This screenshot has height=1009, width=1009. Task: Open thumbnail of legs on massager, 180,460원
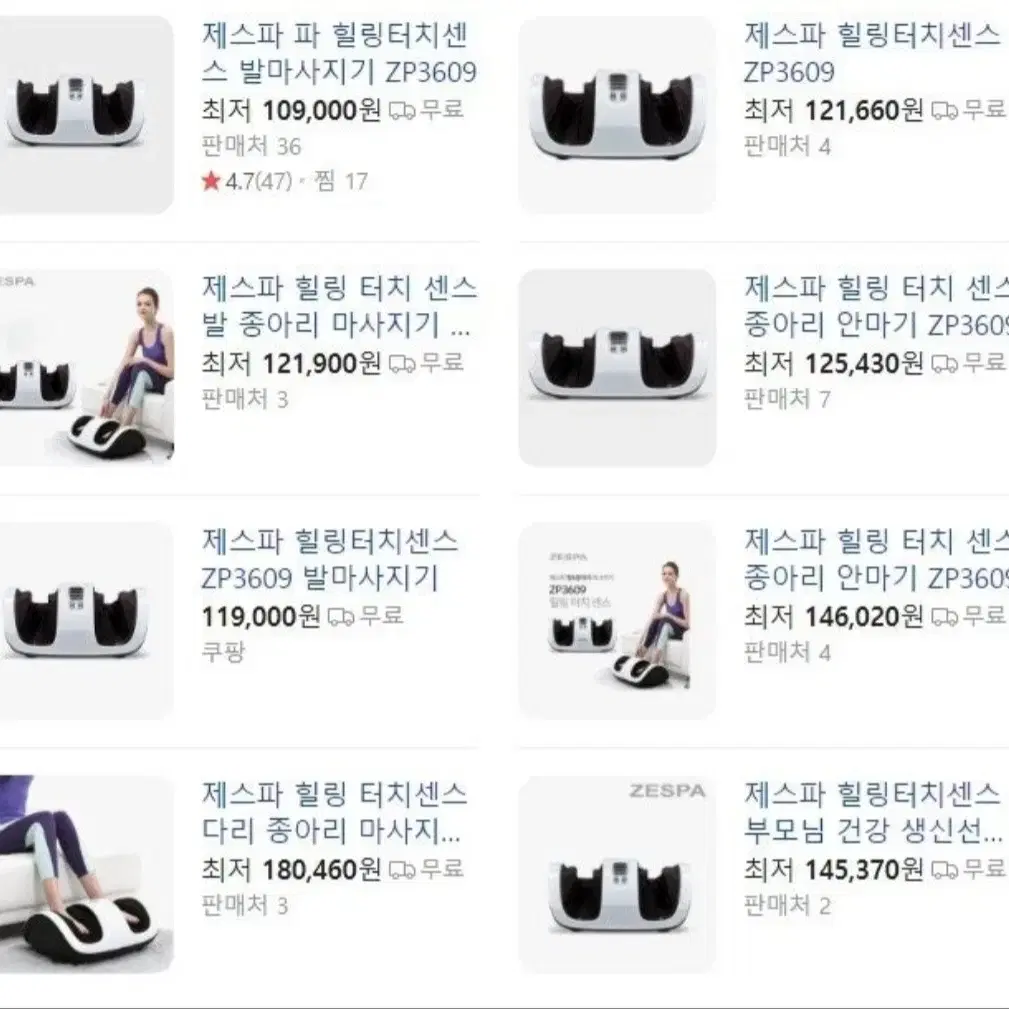(x=86, y=875)
